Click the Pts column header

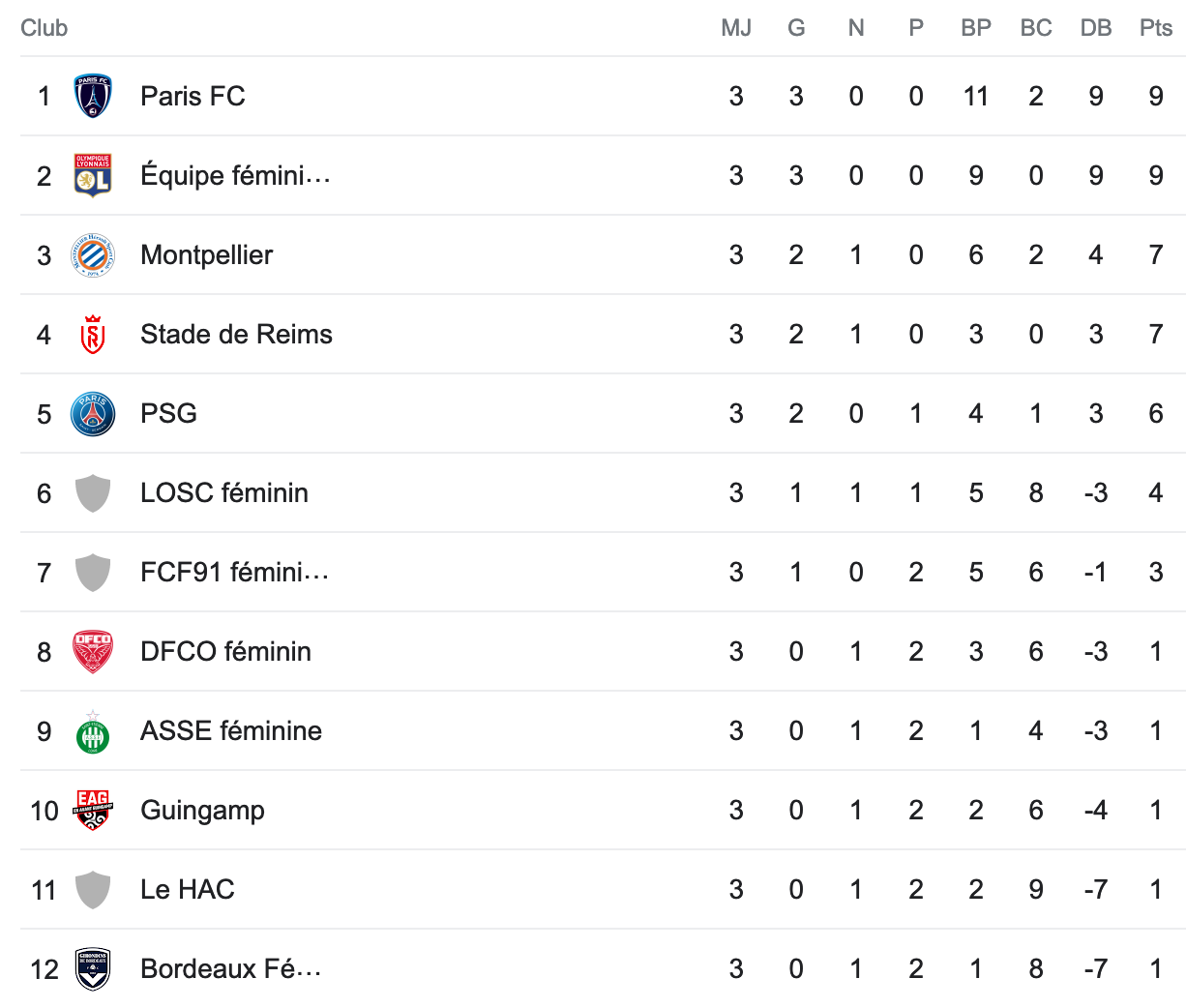point(1156,28)
